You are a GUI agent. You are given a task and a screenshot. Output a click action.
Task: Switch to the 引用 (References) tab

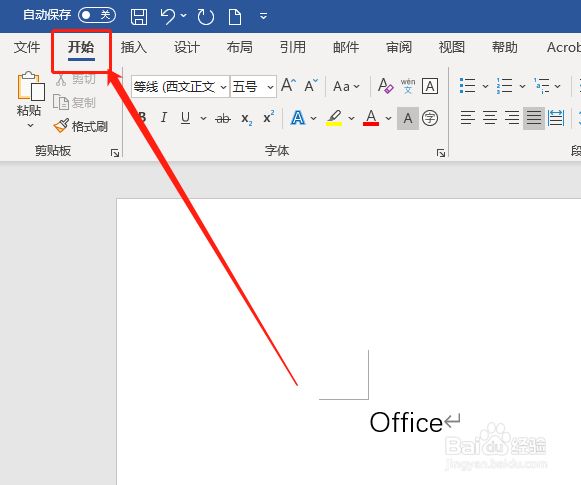pyautogui.click(x=293, y=47)
